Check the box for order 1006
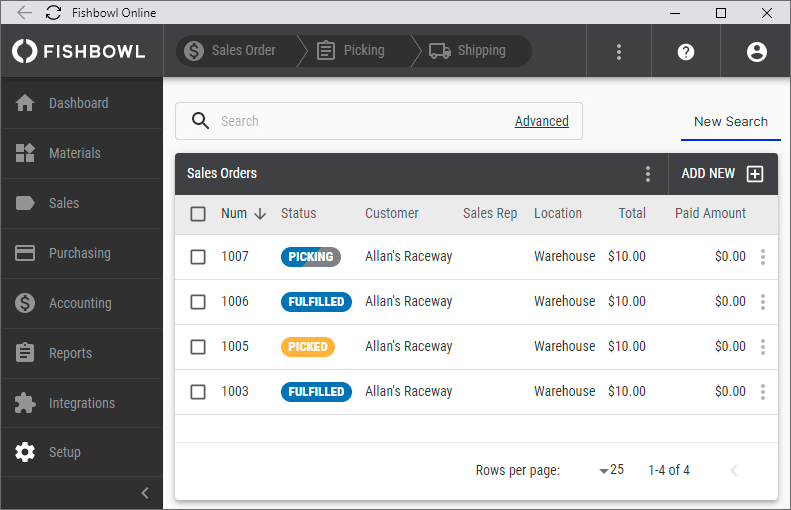Screen dimensions: 791x510 coord(198,302)
